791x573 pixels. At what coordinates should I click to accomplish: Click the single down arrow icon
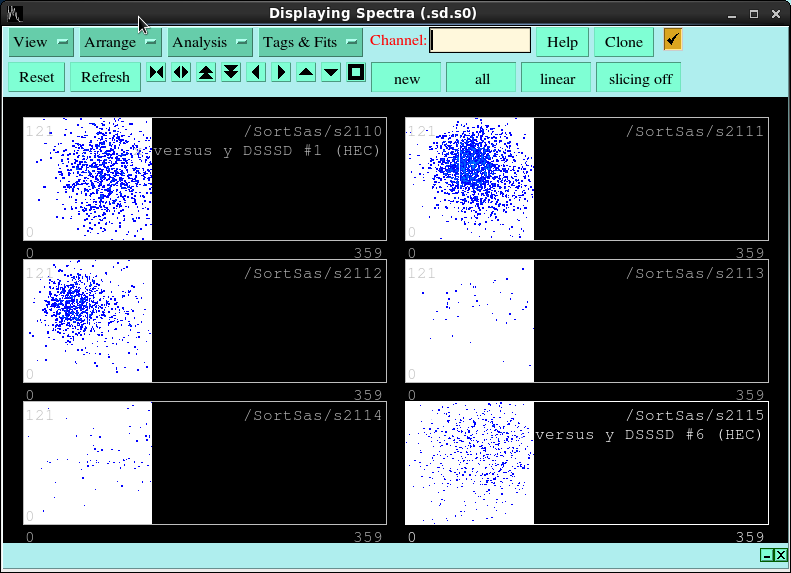(331, 73)
